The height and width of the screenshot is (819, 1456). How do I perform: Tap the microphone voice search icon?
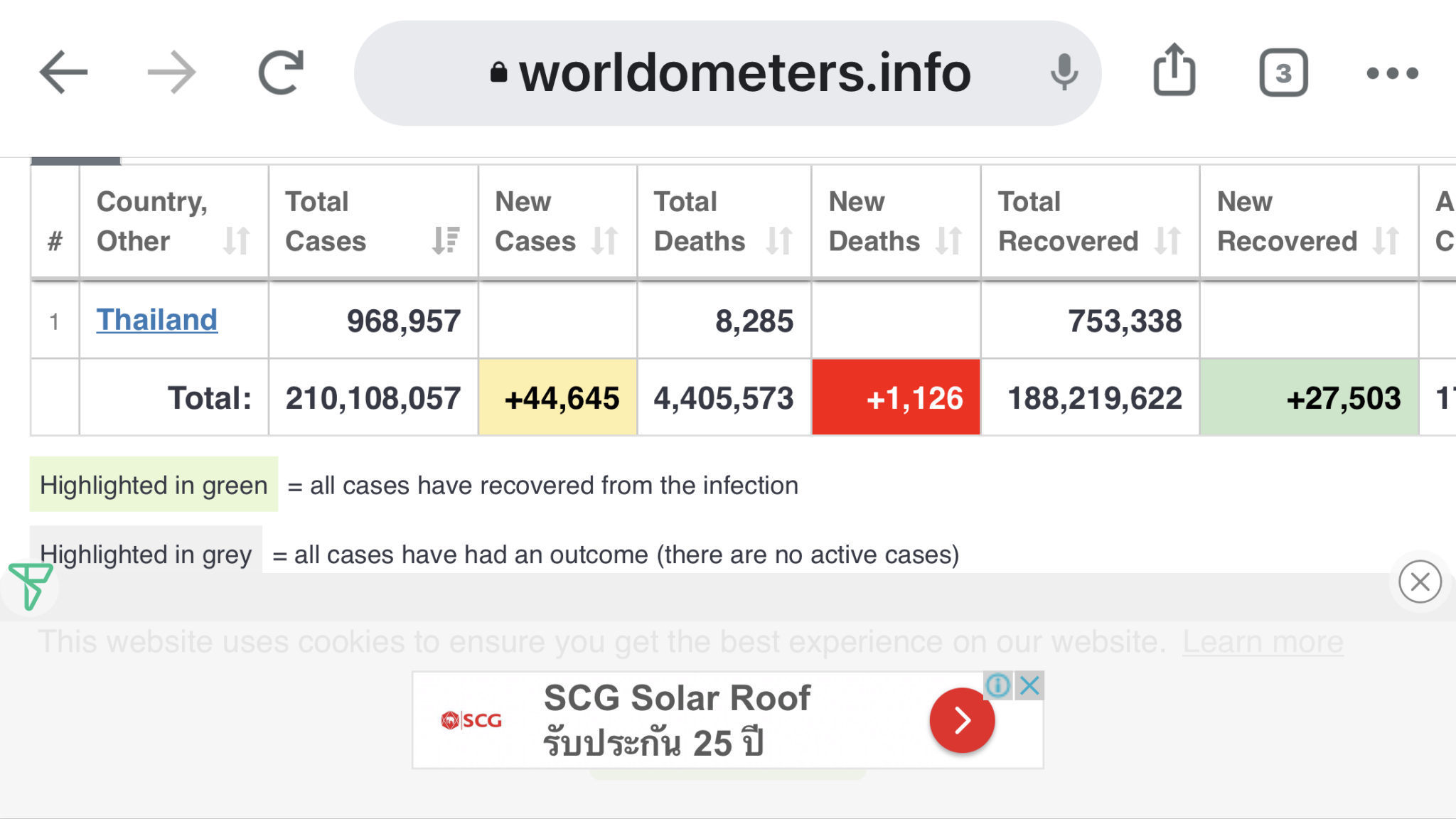[x=1064, y=73]
